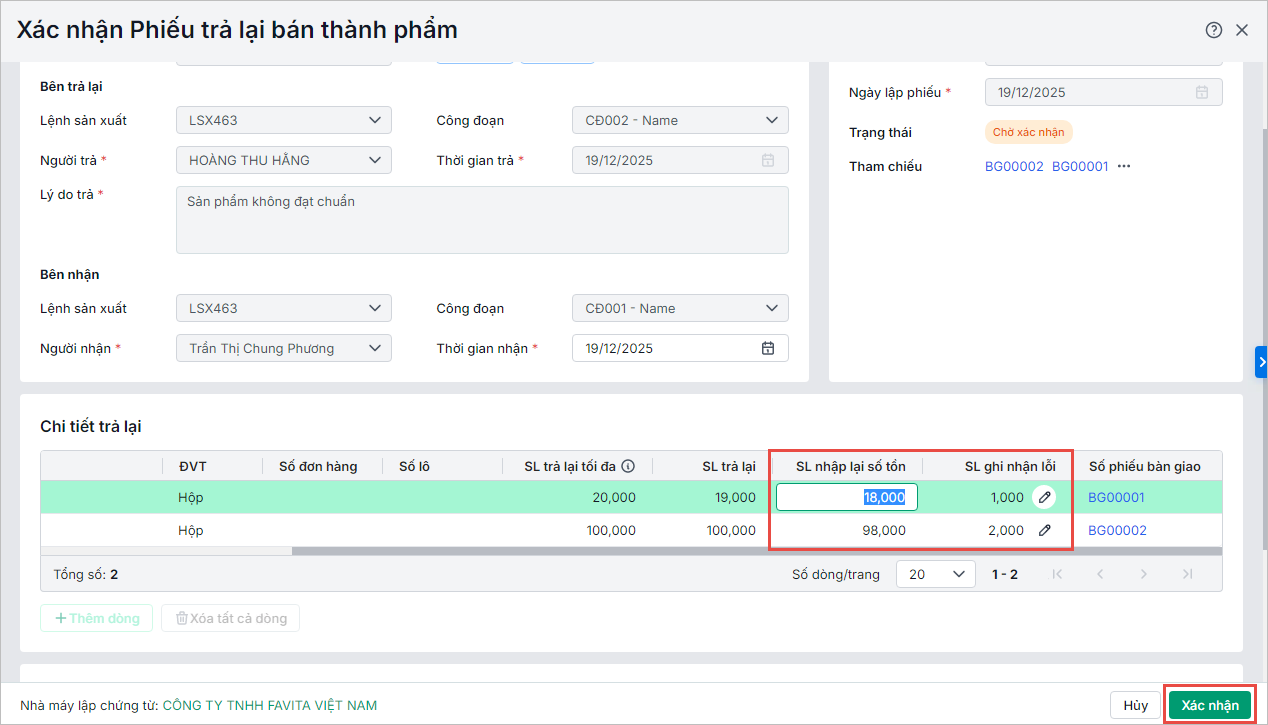Edit defect quantity pencil in BG00001 row
Viewport: 1268px width, 725px height.
point(1044,497)
